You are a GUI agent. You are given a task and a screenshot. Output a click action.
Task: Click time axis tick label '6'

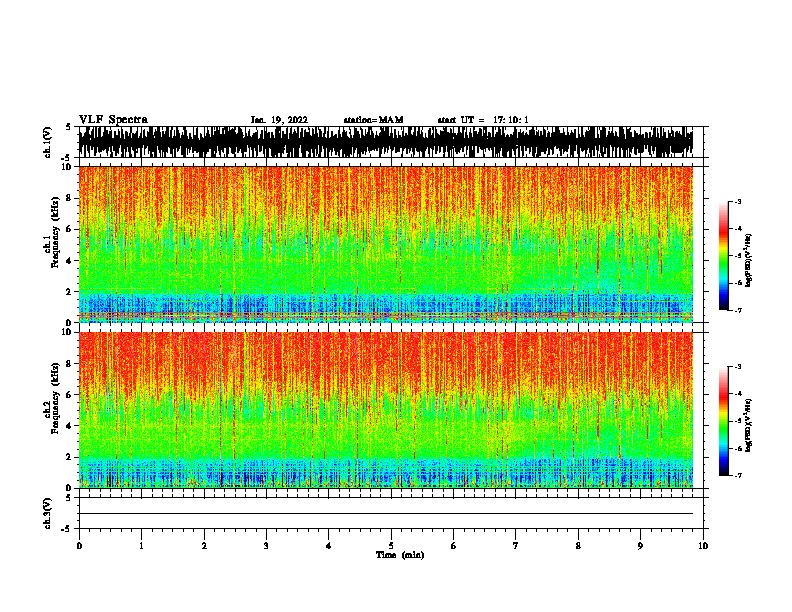point(454,546)
